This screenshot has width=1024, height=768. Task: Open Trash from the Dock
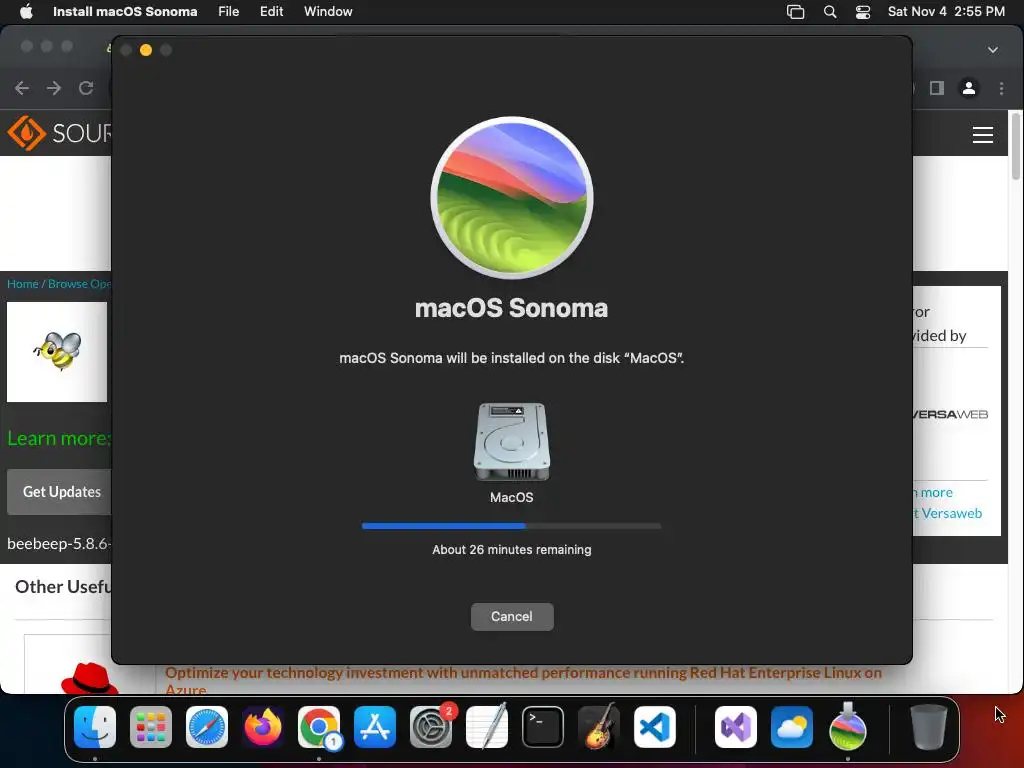pyautogui.click(x=928, y=727)
